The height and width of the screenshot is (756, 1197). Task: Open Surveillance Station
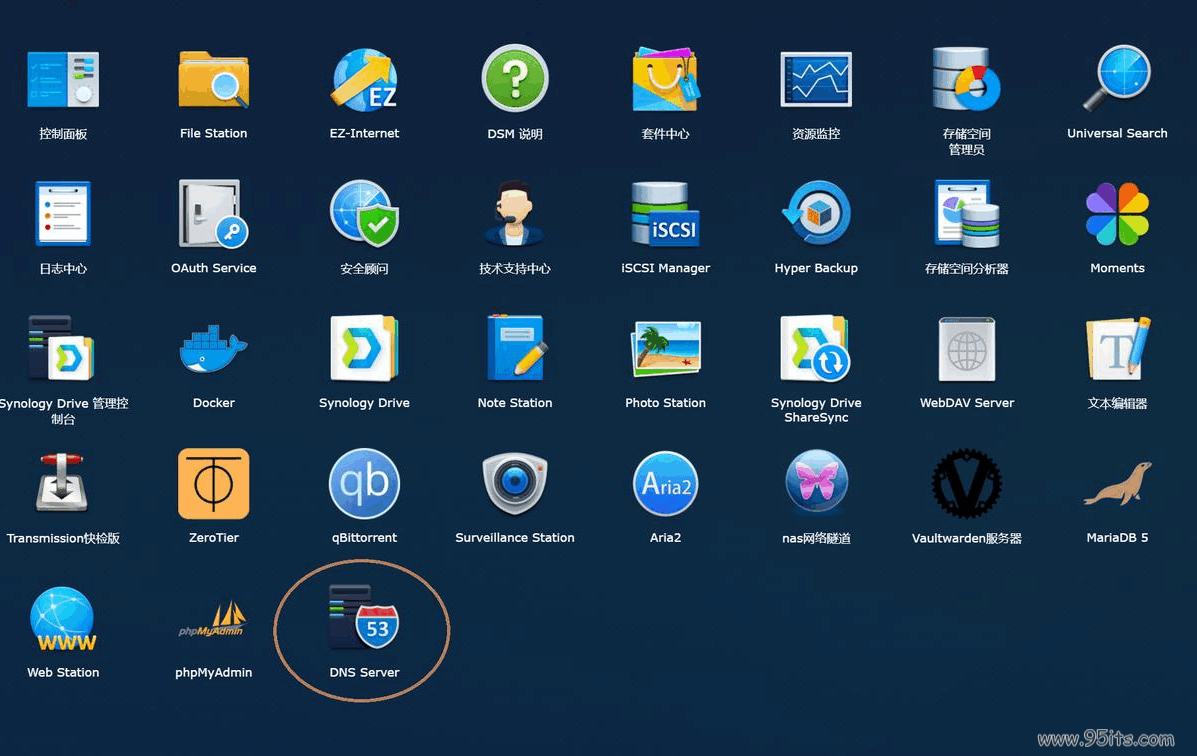pyautogui.click(x=515, y=483)
